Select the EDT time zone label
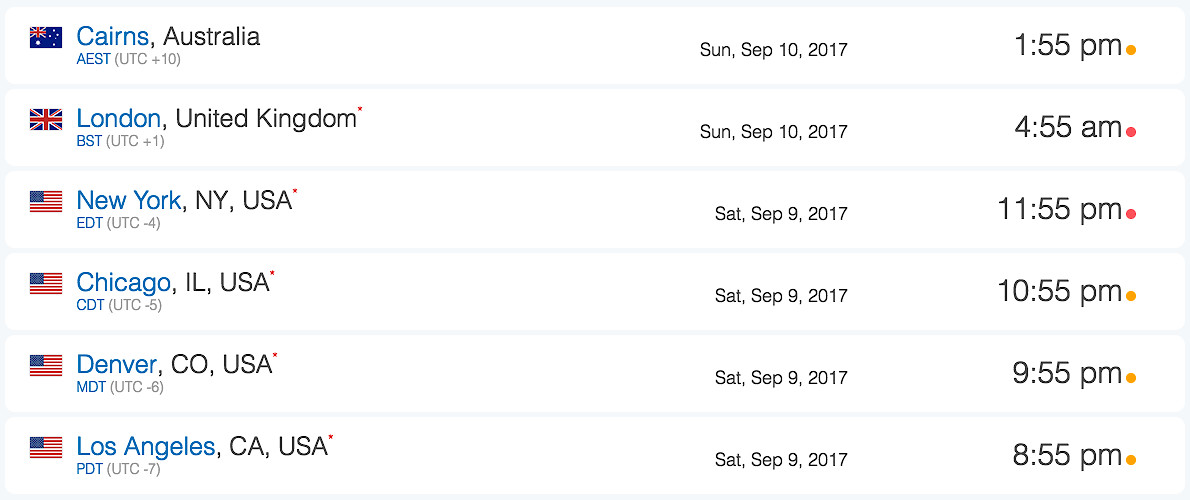This screenshot has height=500, width=1190. click(x=90, y=223)
